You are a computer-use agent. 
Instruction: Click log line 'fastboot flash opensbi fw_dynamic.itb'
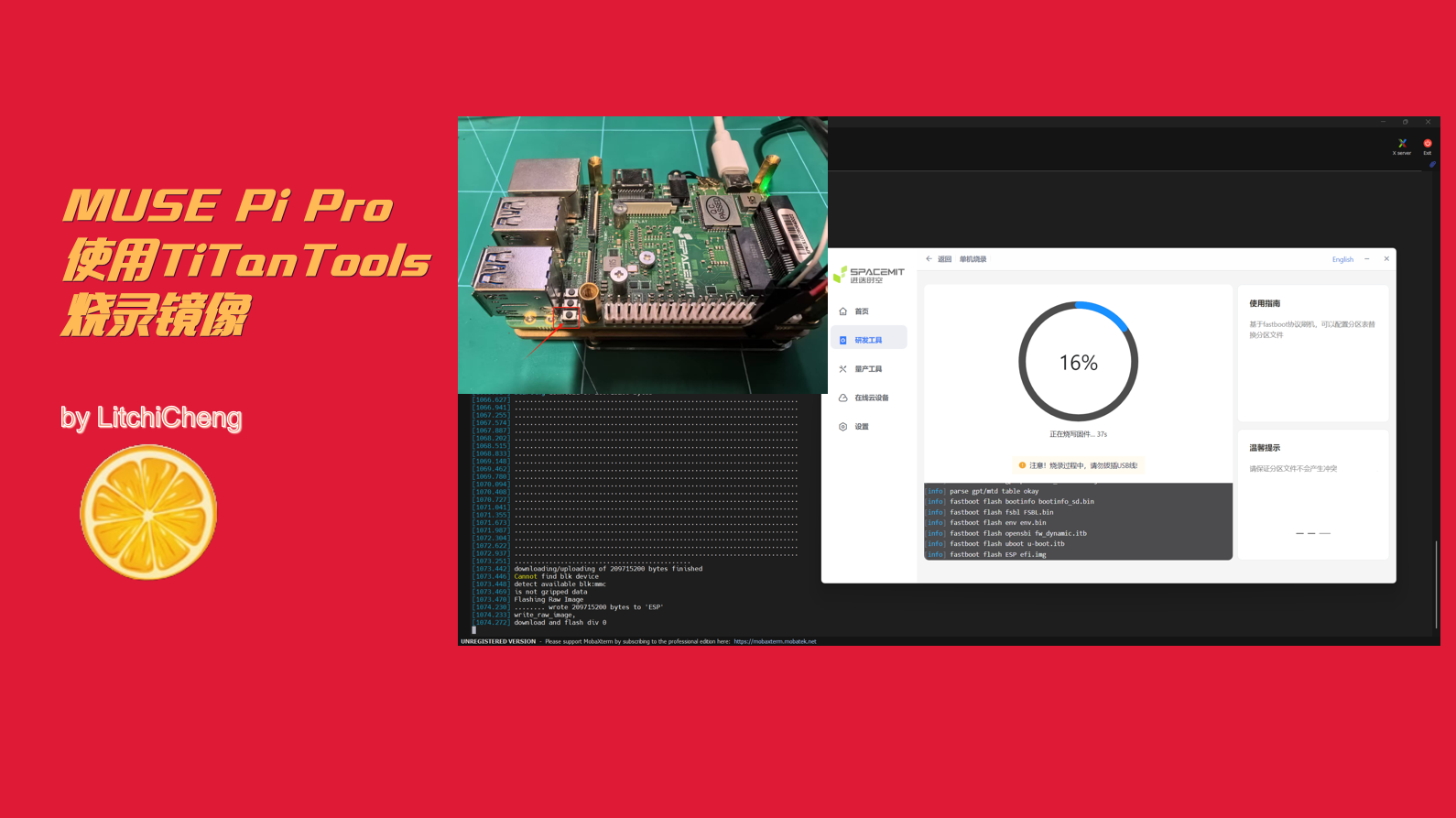click(1017, 533)
